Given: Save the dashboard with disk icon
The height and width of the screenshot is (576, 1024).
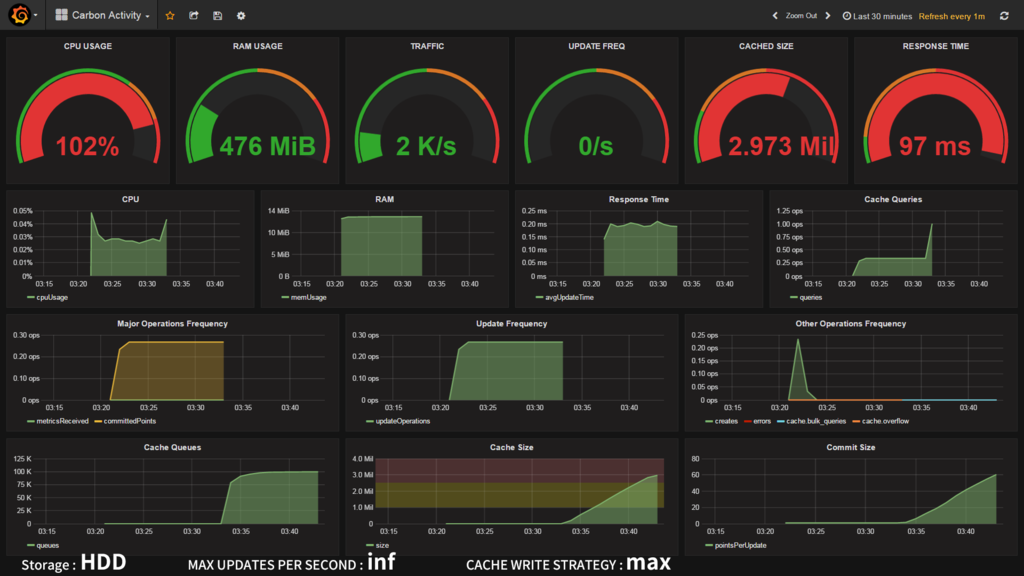Looking at the screenshot, I should [x=217, y=16].
